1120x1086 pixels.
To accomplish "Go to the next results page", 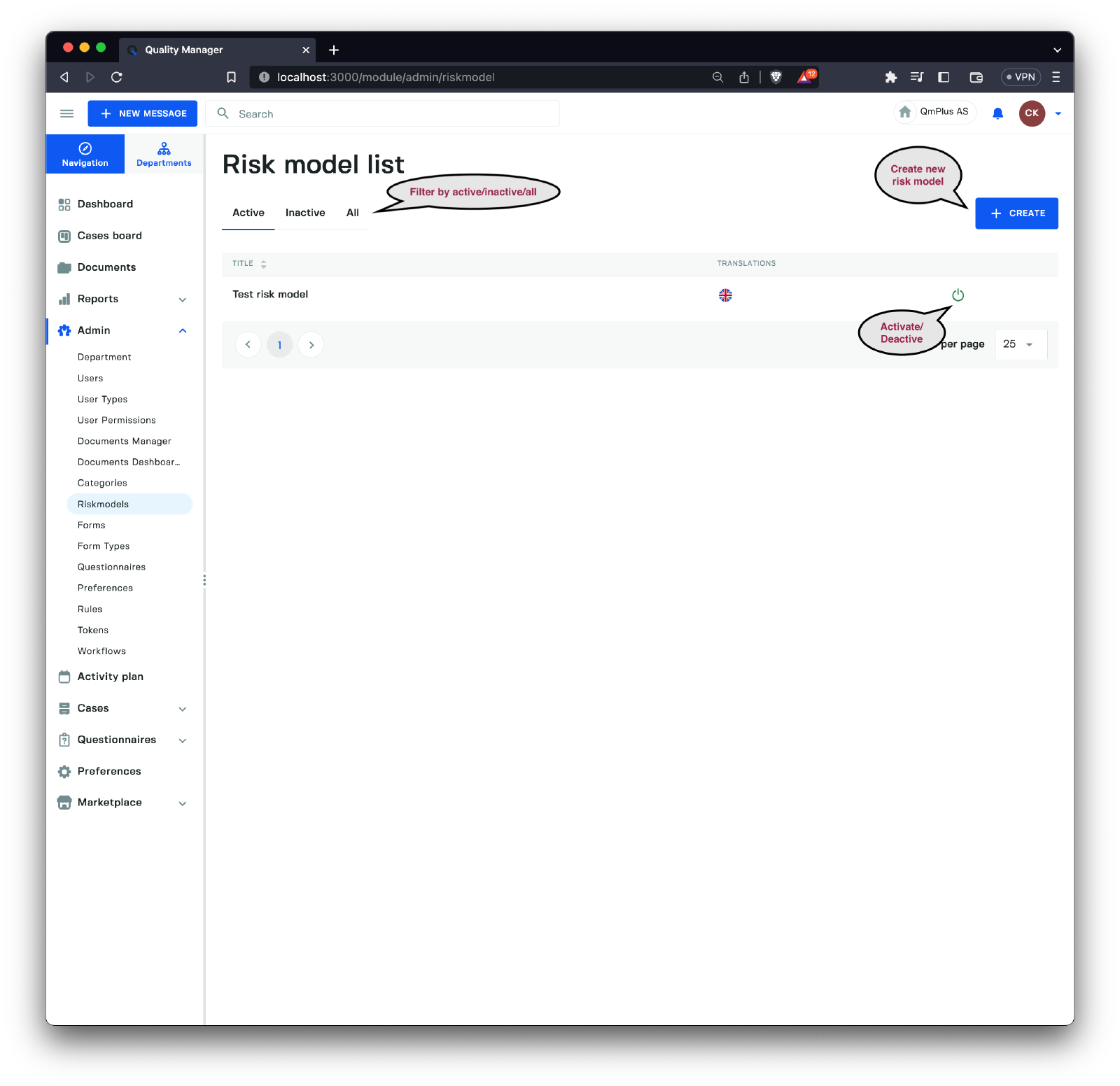I will point(311,345).
